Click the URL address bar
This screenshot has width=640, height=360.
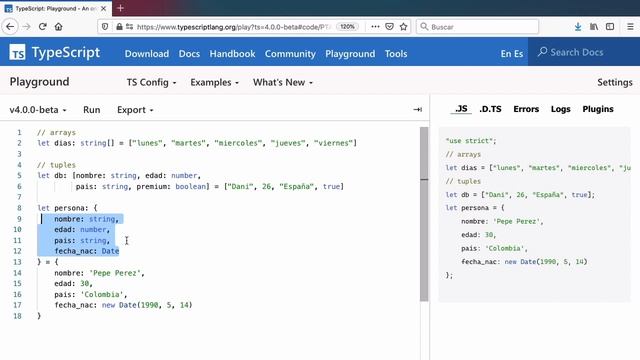tap(233, 27)
